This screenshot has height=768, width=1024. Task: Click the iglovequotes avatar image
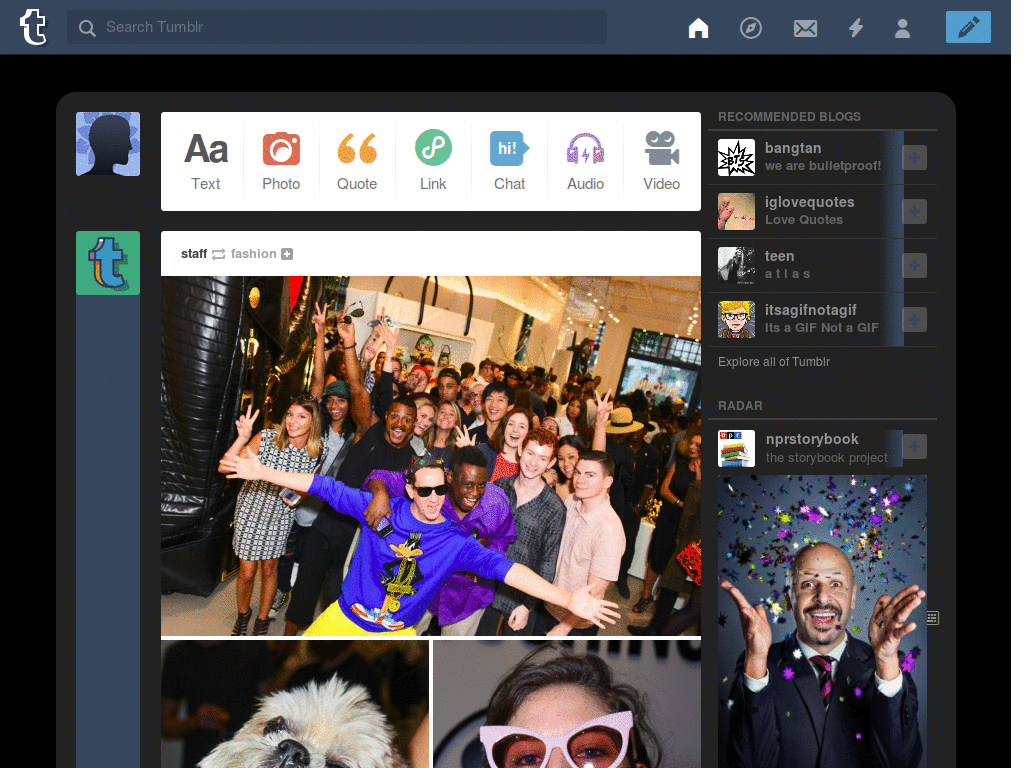pos(736,212)
